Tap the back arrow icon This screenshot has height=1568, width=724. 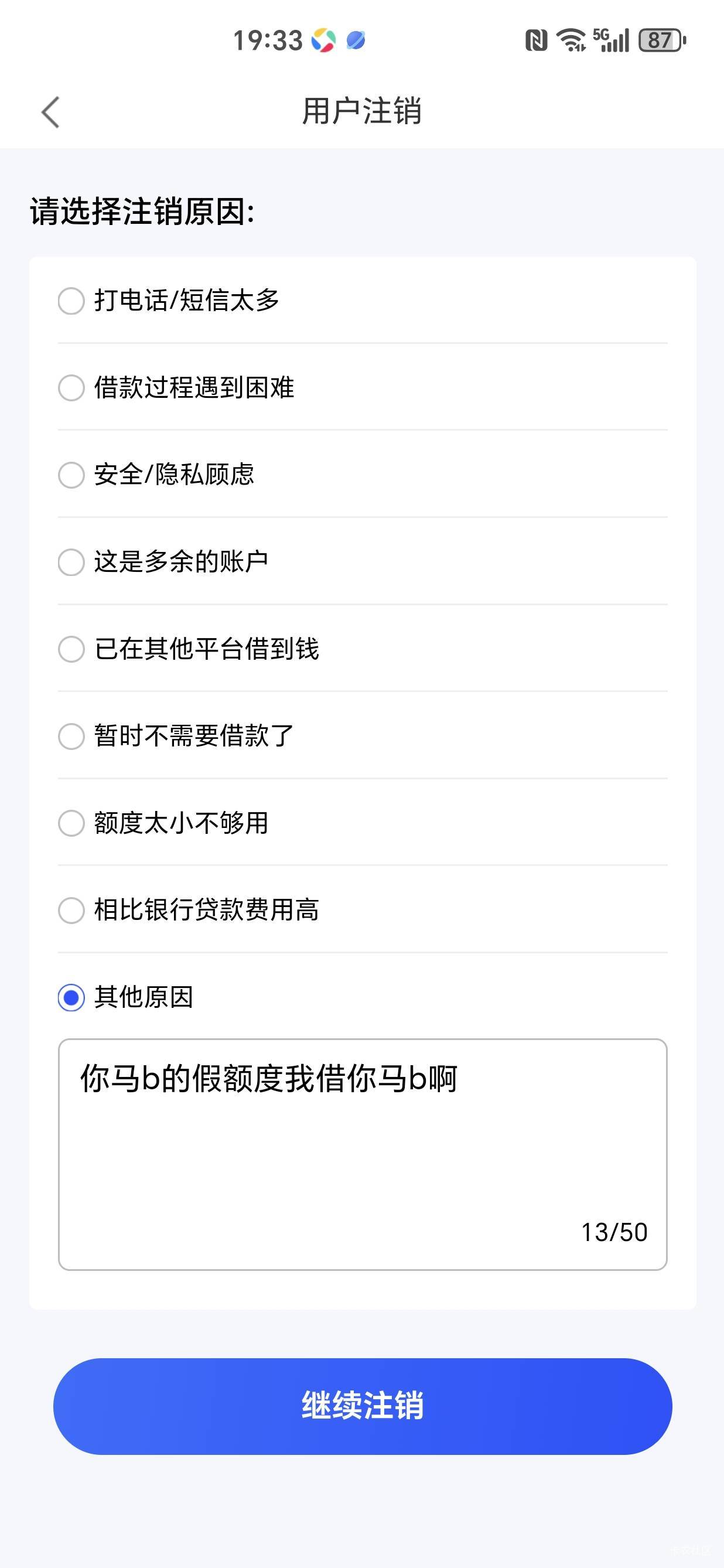[x=50, y=112]
